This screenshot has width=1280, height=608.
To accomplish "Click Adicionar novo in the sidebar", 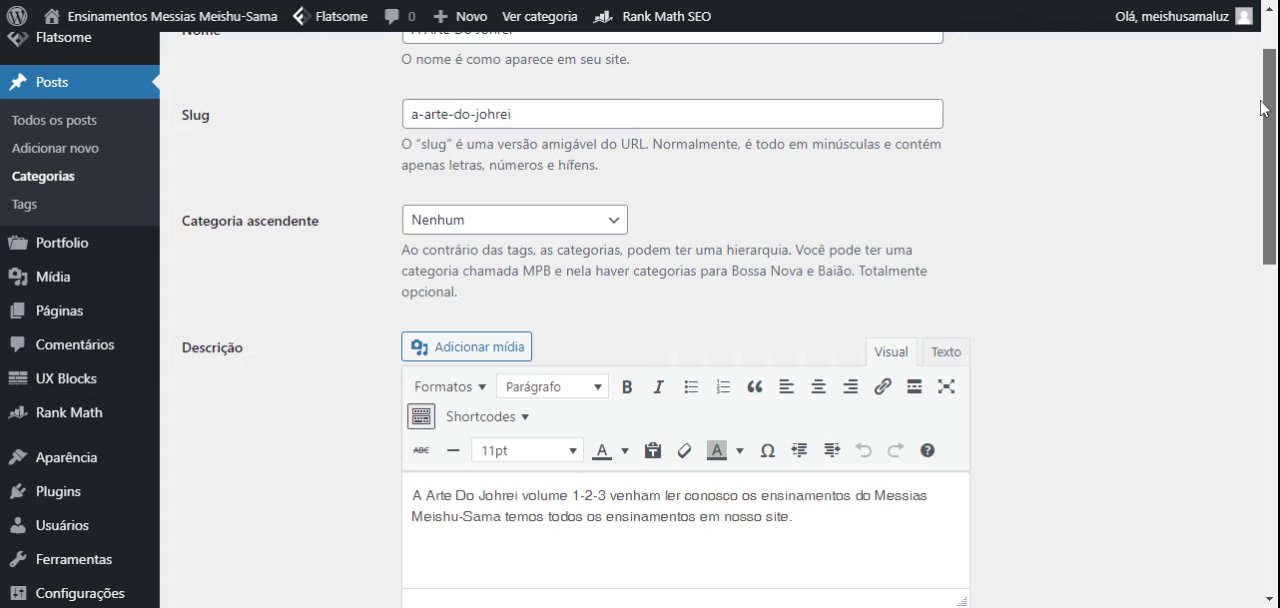I will coord(55,148).
